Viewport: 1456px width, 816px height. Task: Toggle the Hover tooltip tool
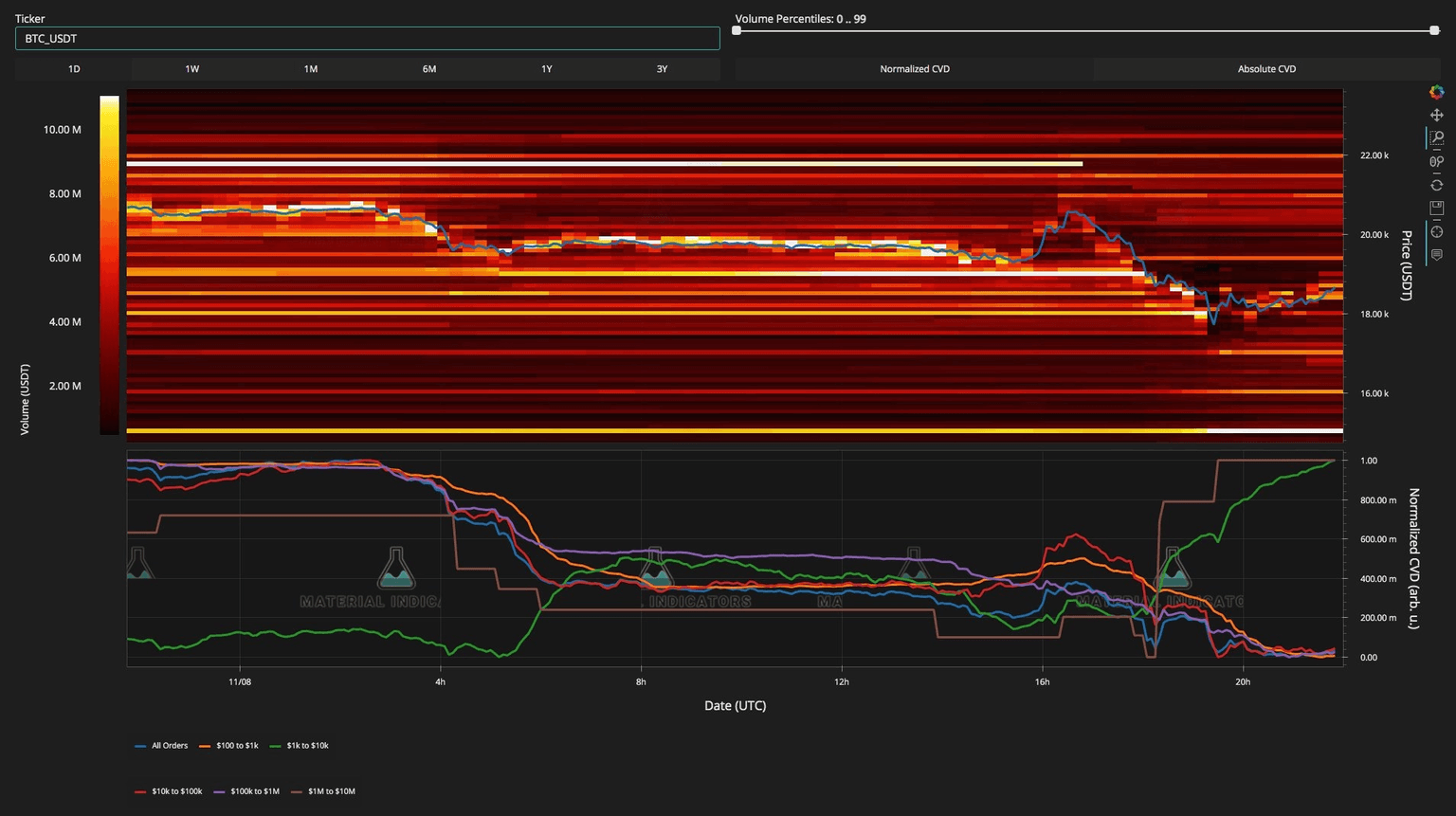point(1436,255)
